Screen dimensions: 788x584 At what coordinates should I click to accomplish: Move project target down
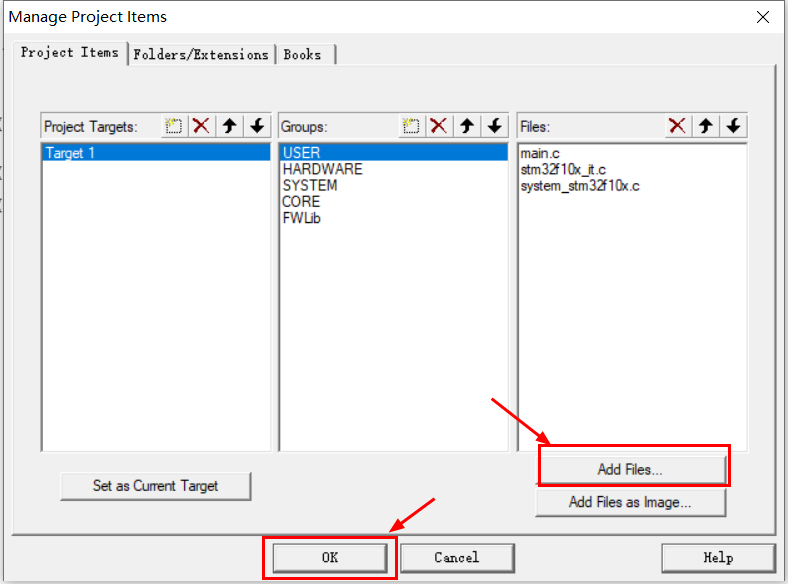(x=257, y=126)
